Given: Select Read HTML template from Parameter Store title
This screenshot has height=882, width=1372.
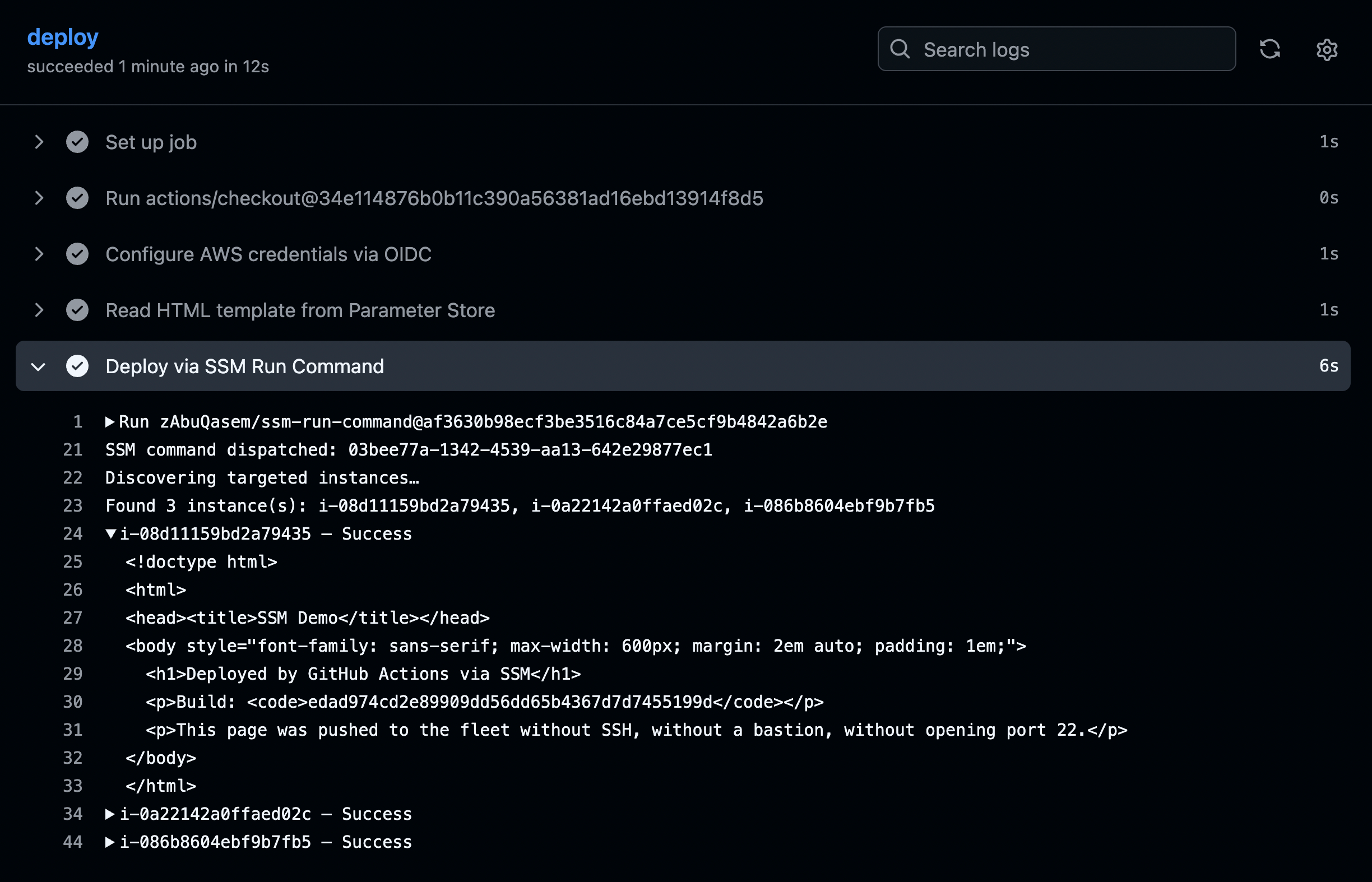Looking at the screenshot, I should click(300, 310).
